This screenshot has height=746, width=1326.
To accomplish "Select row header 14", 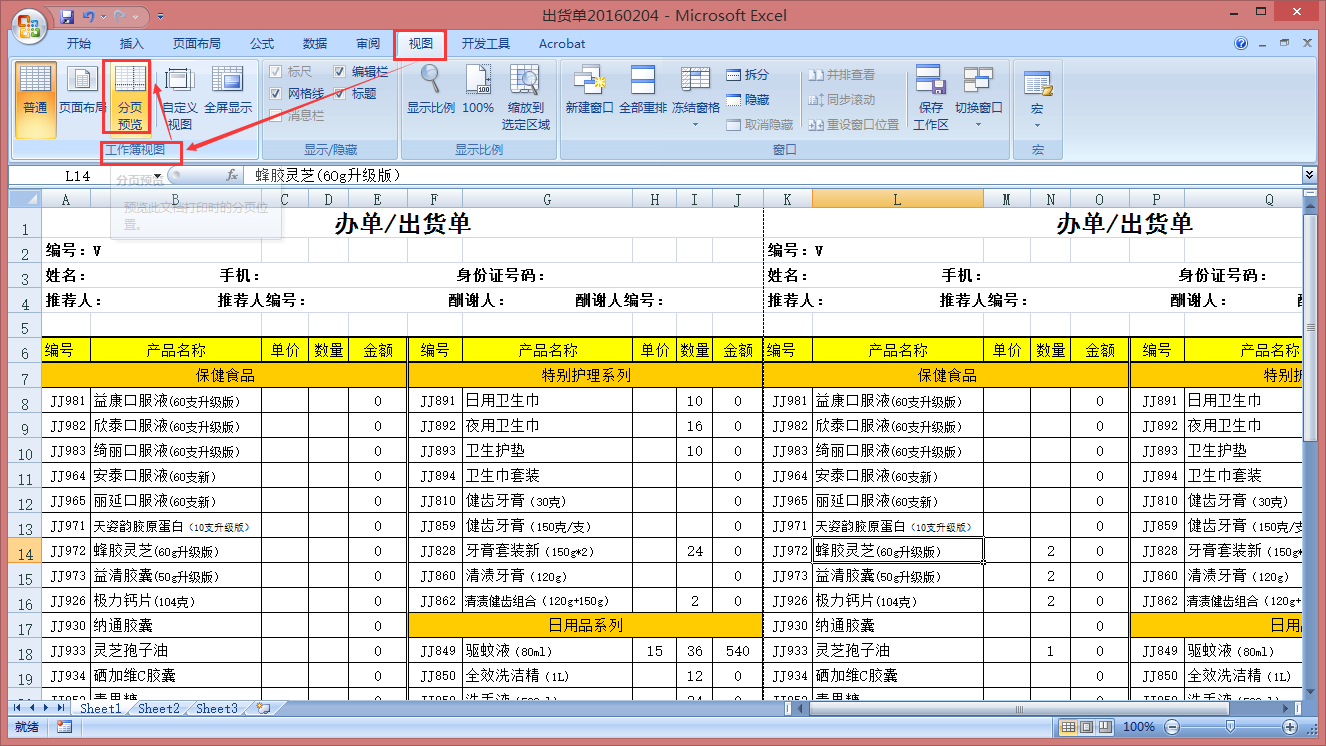I will (x=25, y=551).
